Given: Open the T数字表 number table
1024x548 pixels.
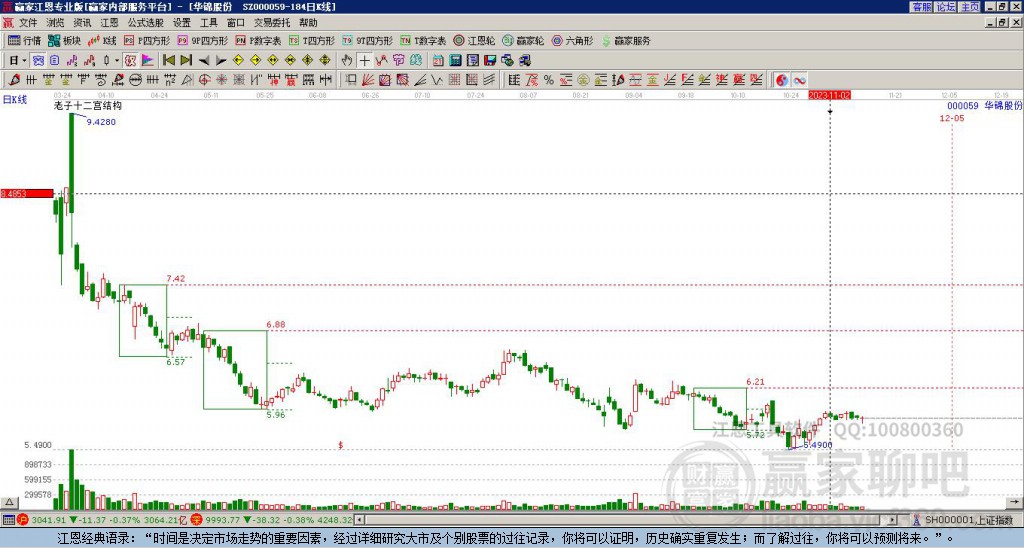Looking at the screenshot, I should (x=421, y=41).
